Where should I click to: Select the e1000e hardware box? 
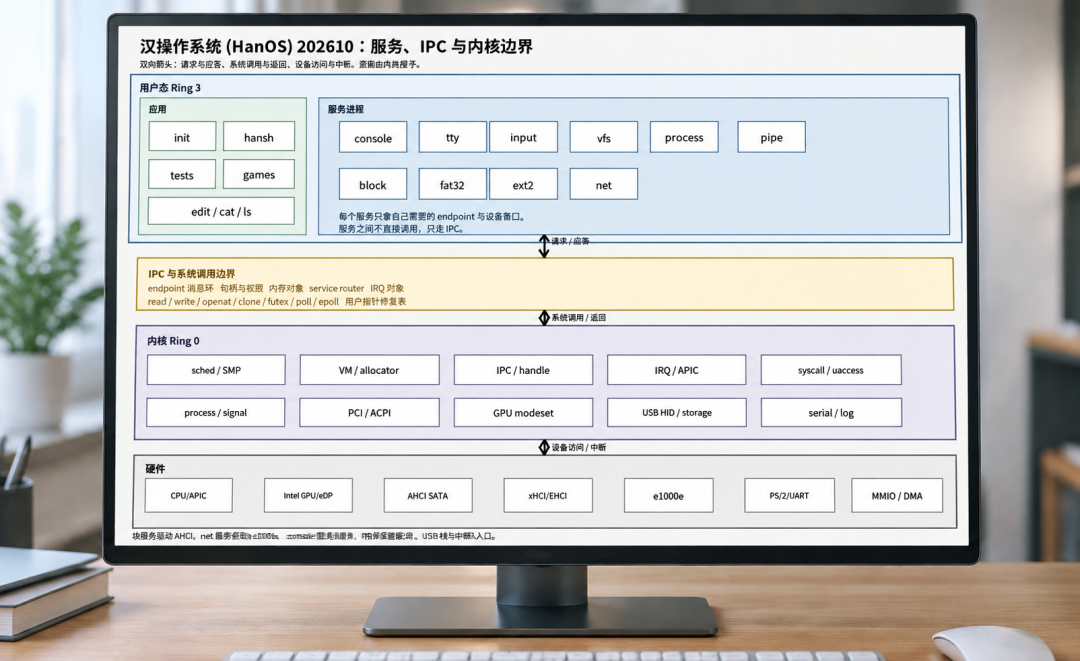668,495
